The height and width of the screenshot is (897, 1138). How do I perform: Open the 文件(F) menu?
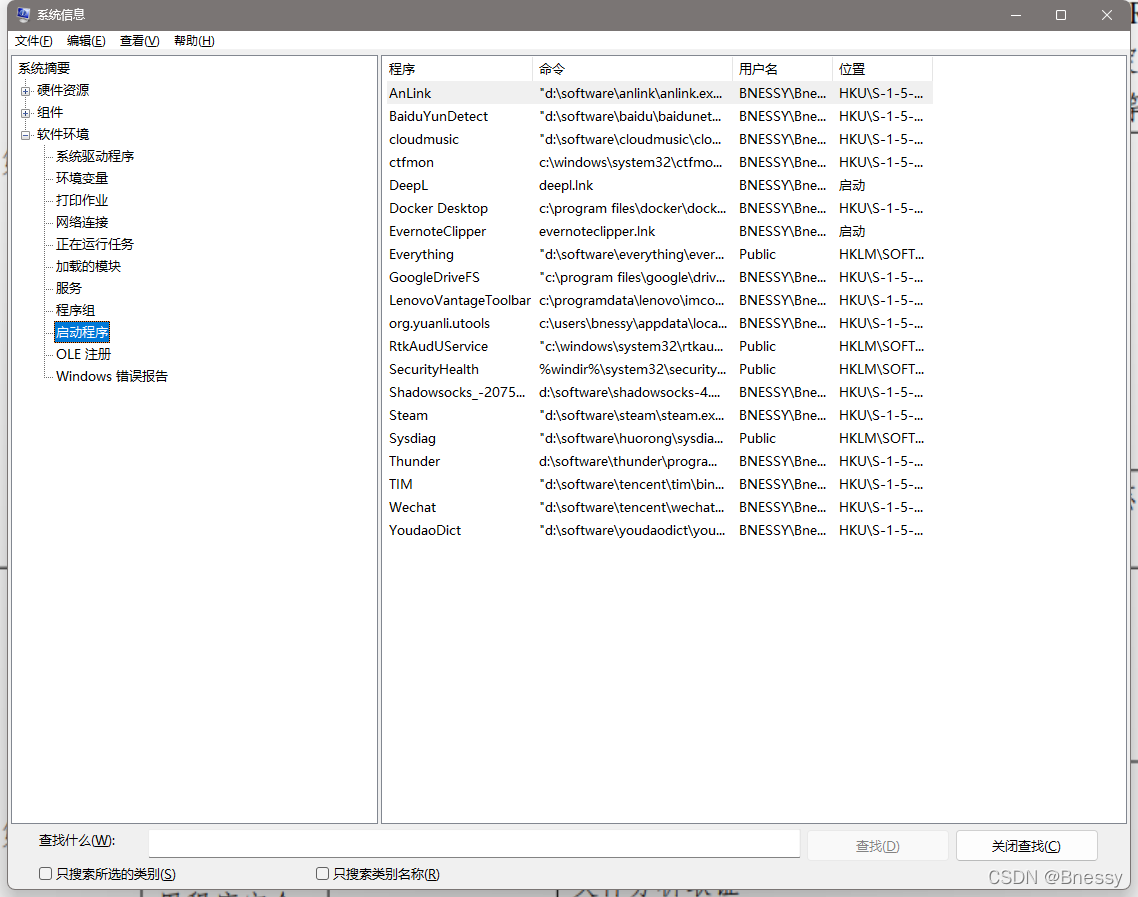coord(33,41)
